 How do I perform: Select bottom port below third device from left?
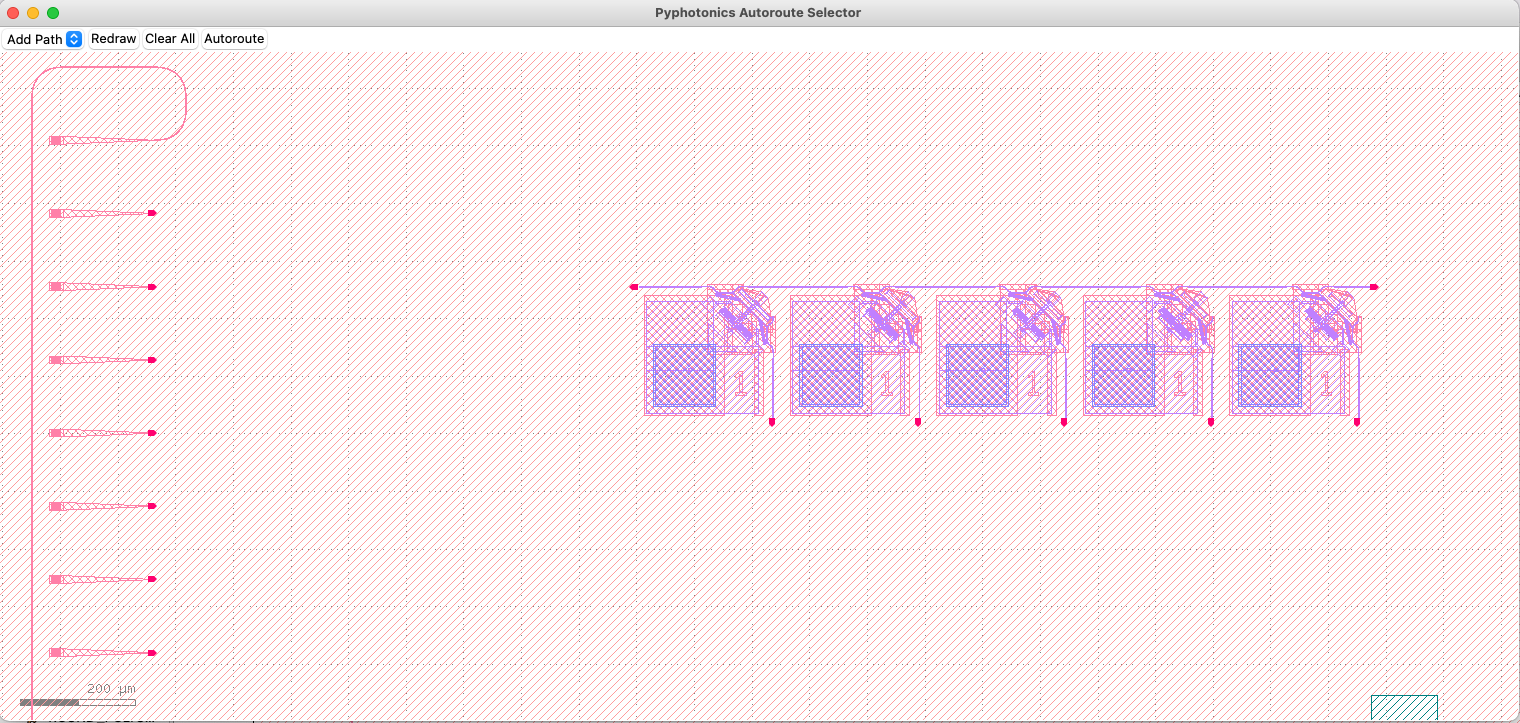click(1064, 422)
